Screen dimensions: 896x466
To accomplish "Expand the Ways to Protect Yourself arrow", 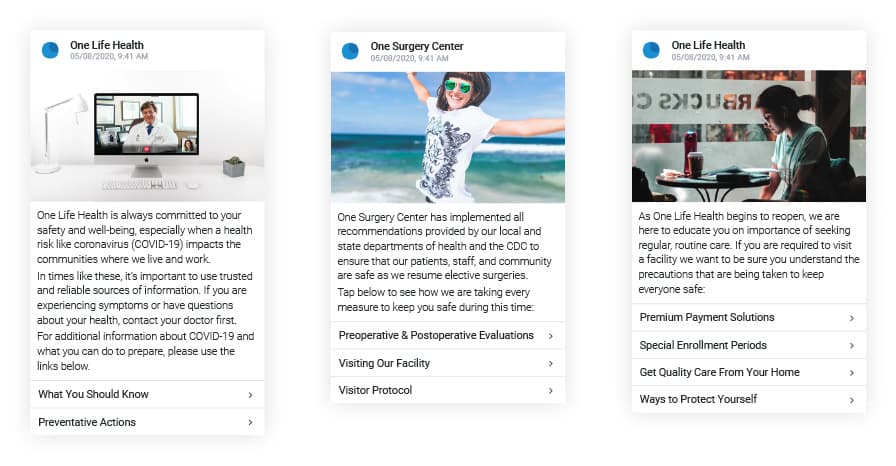I will click(851, 400).
